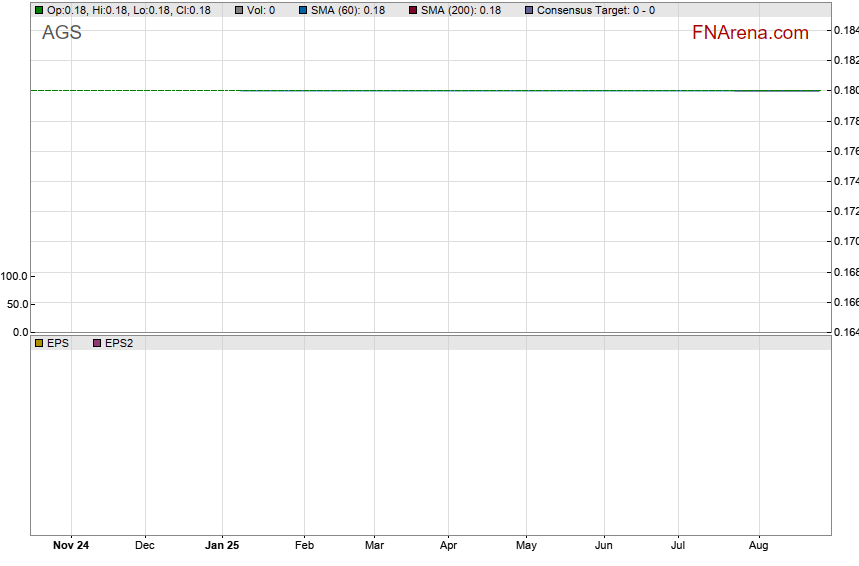This screenshot has width=859, height=566.
Task: Click the magenta EPS2 legend swatch
Action: pos(97,343)
